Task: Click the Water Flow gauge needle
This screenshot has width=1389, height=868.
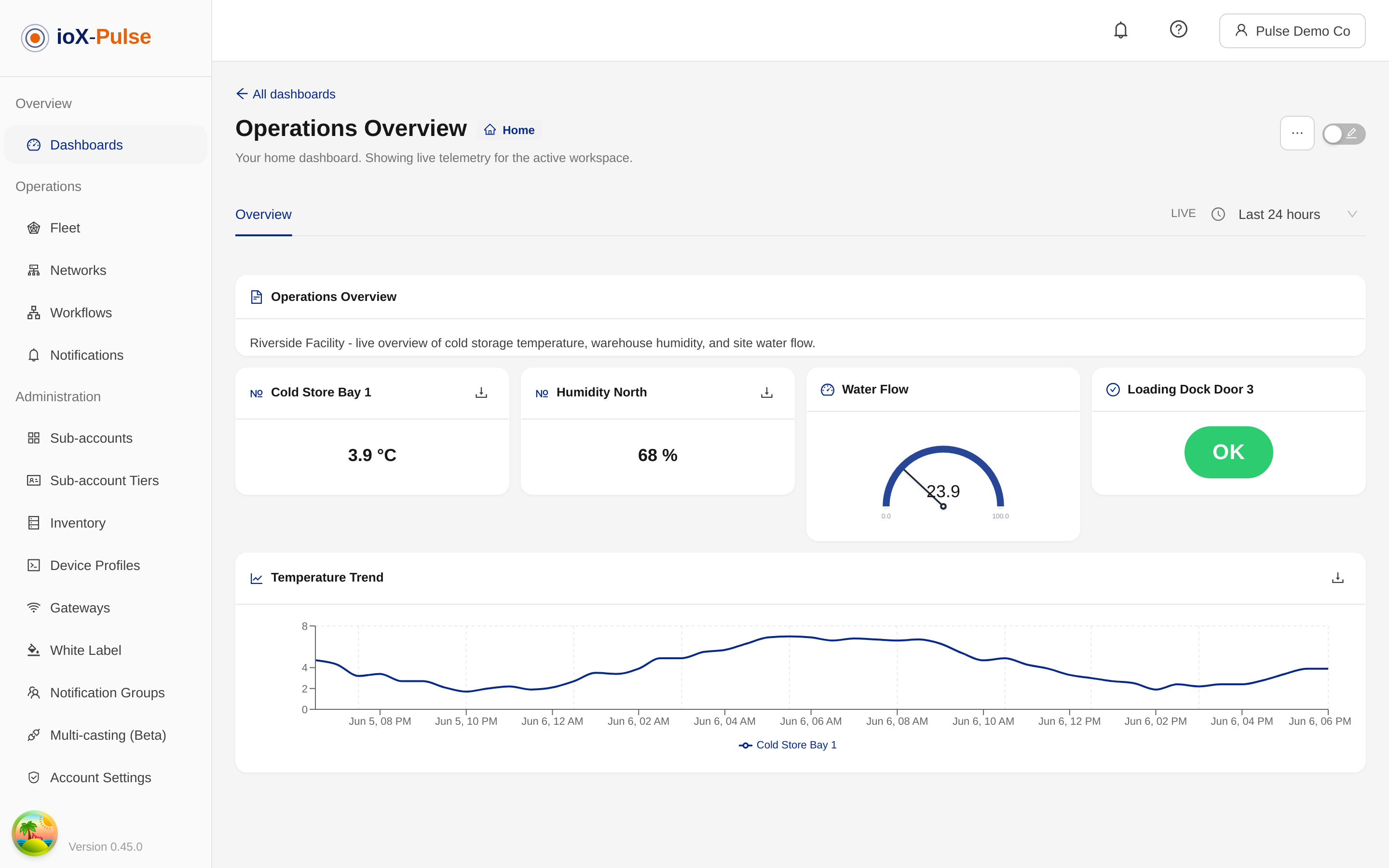Action: click(924, 488)
